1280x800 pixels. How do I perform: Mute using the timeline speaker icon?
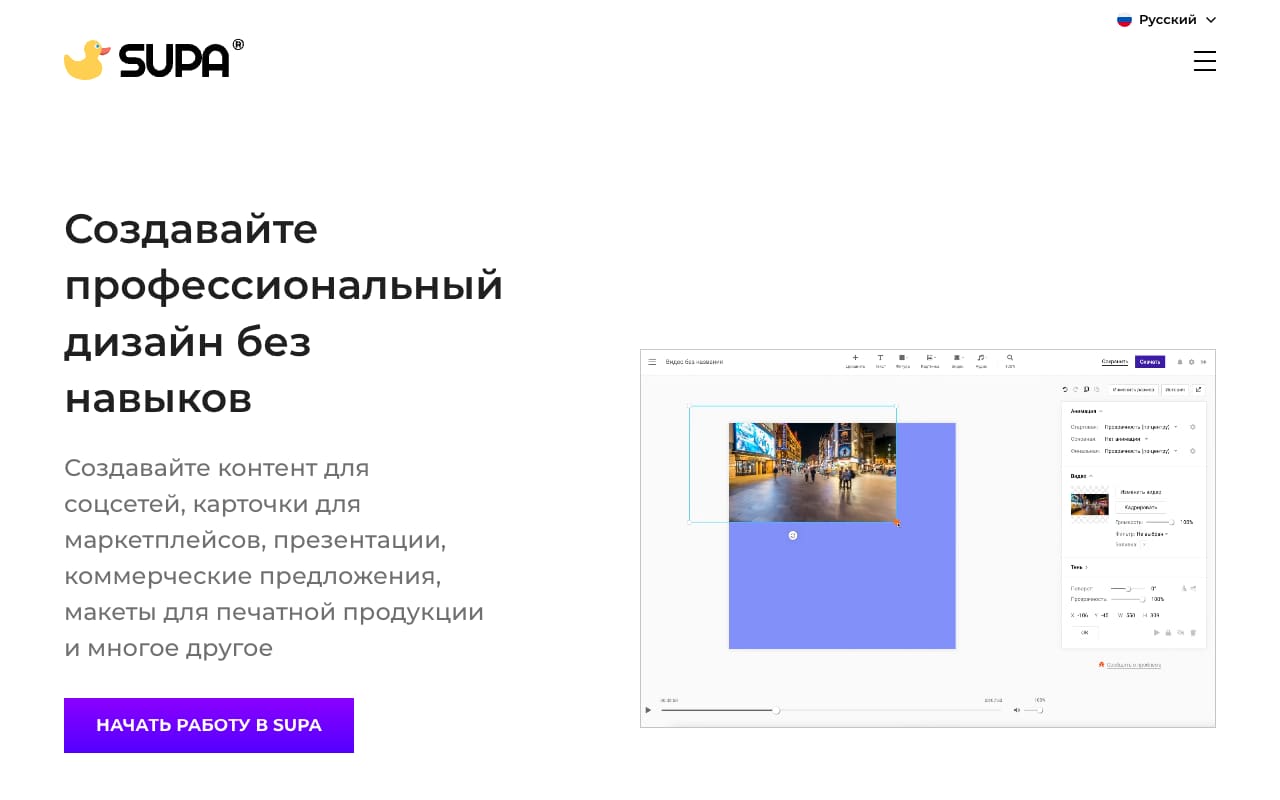(1017, 710)
